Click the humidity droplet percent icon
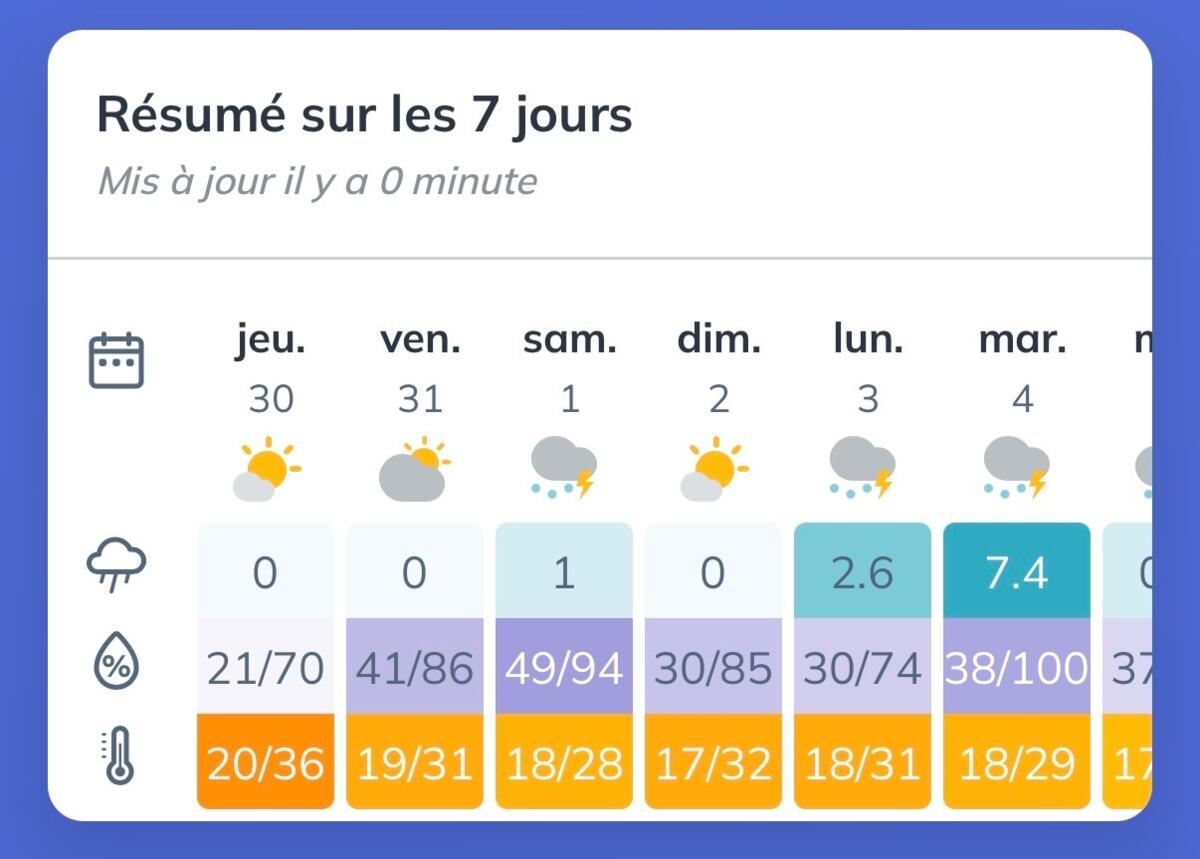 click(x=117, y=663)
